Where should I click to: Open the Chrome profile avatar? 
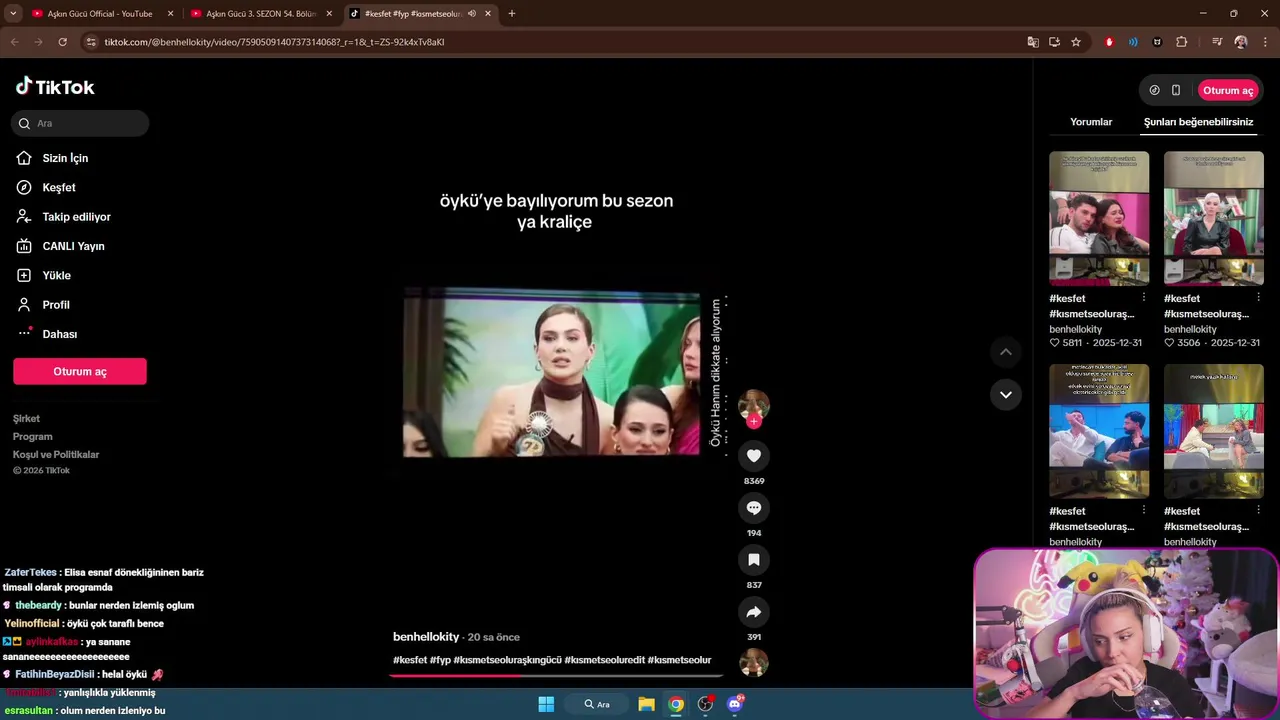pos(1241,42)
